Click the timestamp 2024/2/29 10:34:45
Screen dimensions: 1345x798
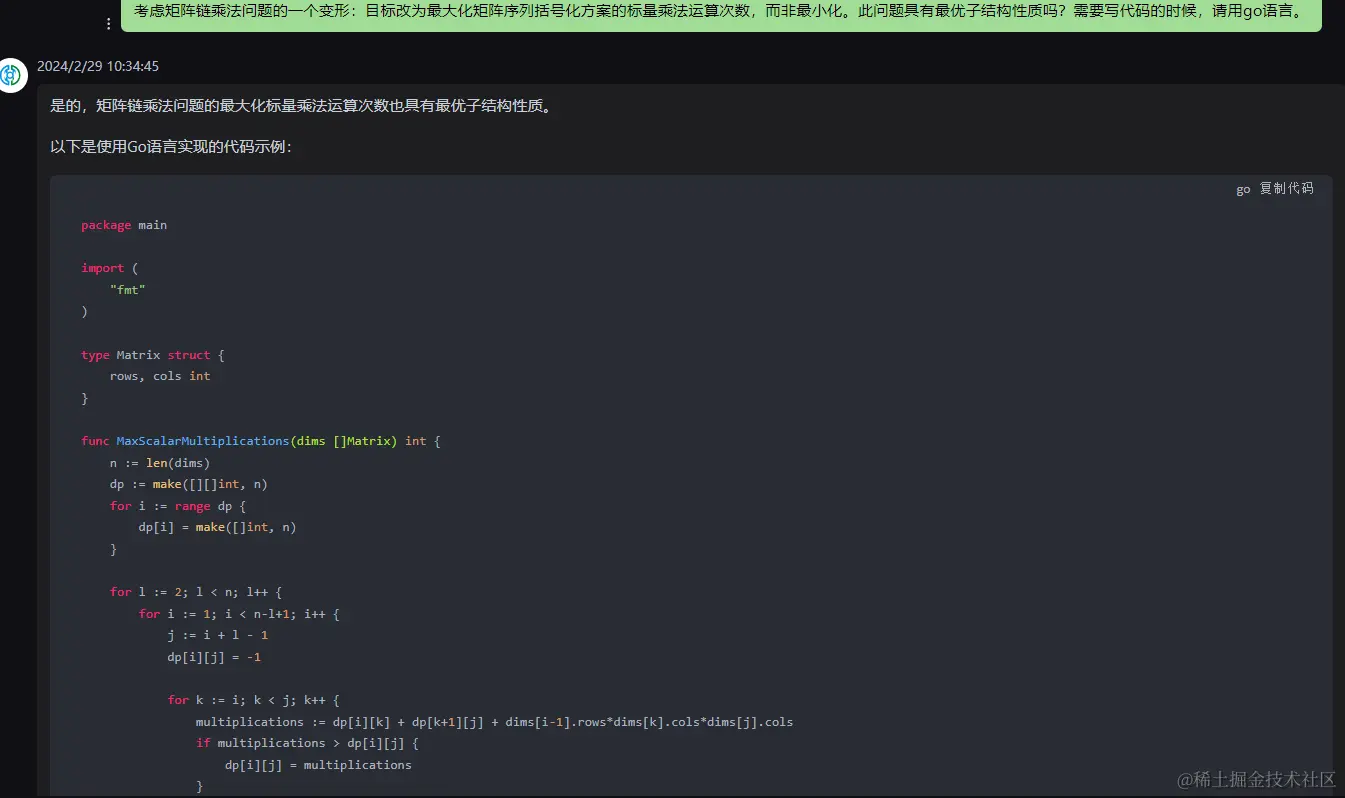[98, 66]
